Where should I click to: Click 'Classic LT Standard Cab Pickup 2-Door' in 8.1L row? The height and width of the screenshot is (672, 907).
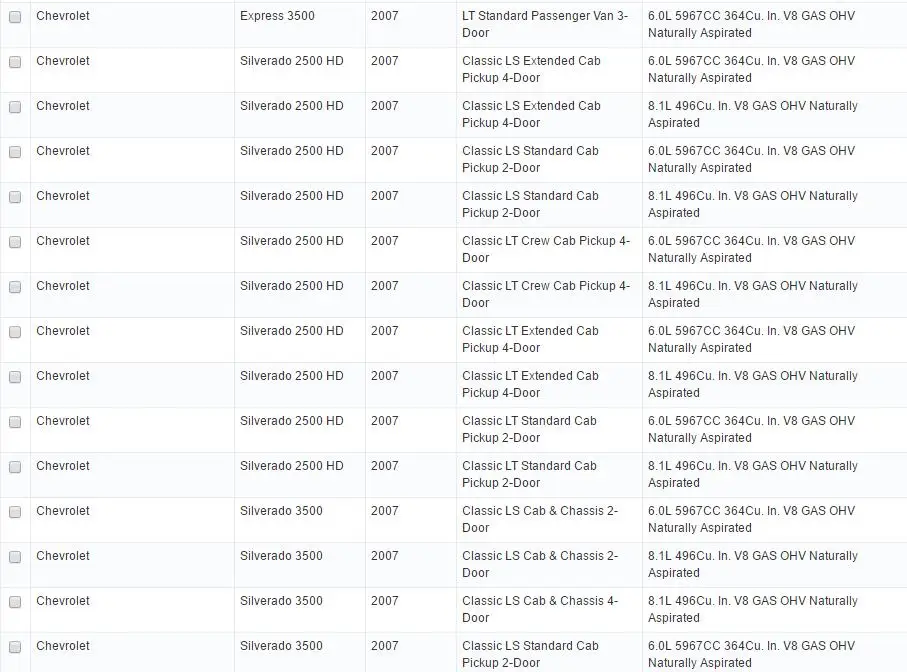(x=529, y=474)
